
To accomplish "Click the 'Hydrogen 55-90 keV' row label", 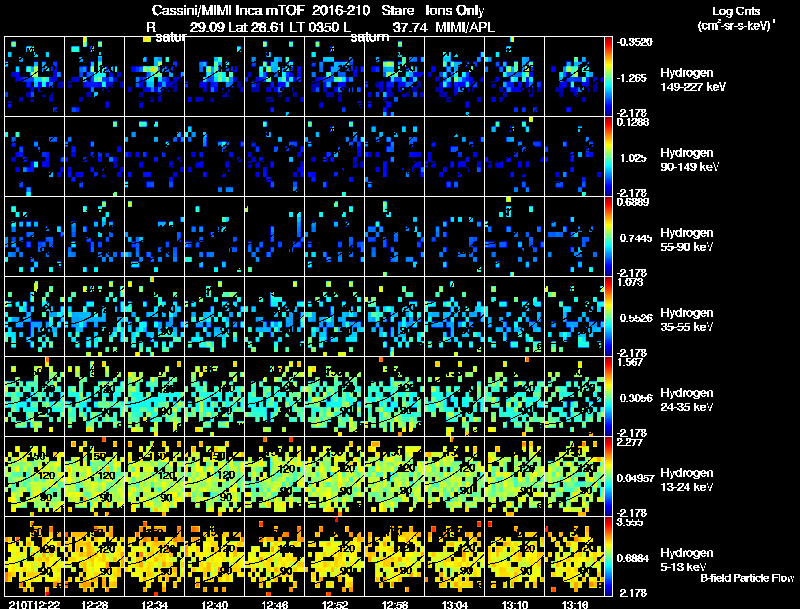I will 687,240.
